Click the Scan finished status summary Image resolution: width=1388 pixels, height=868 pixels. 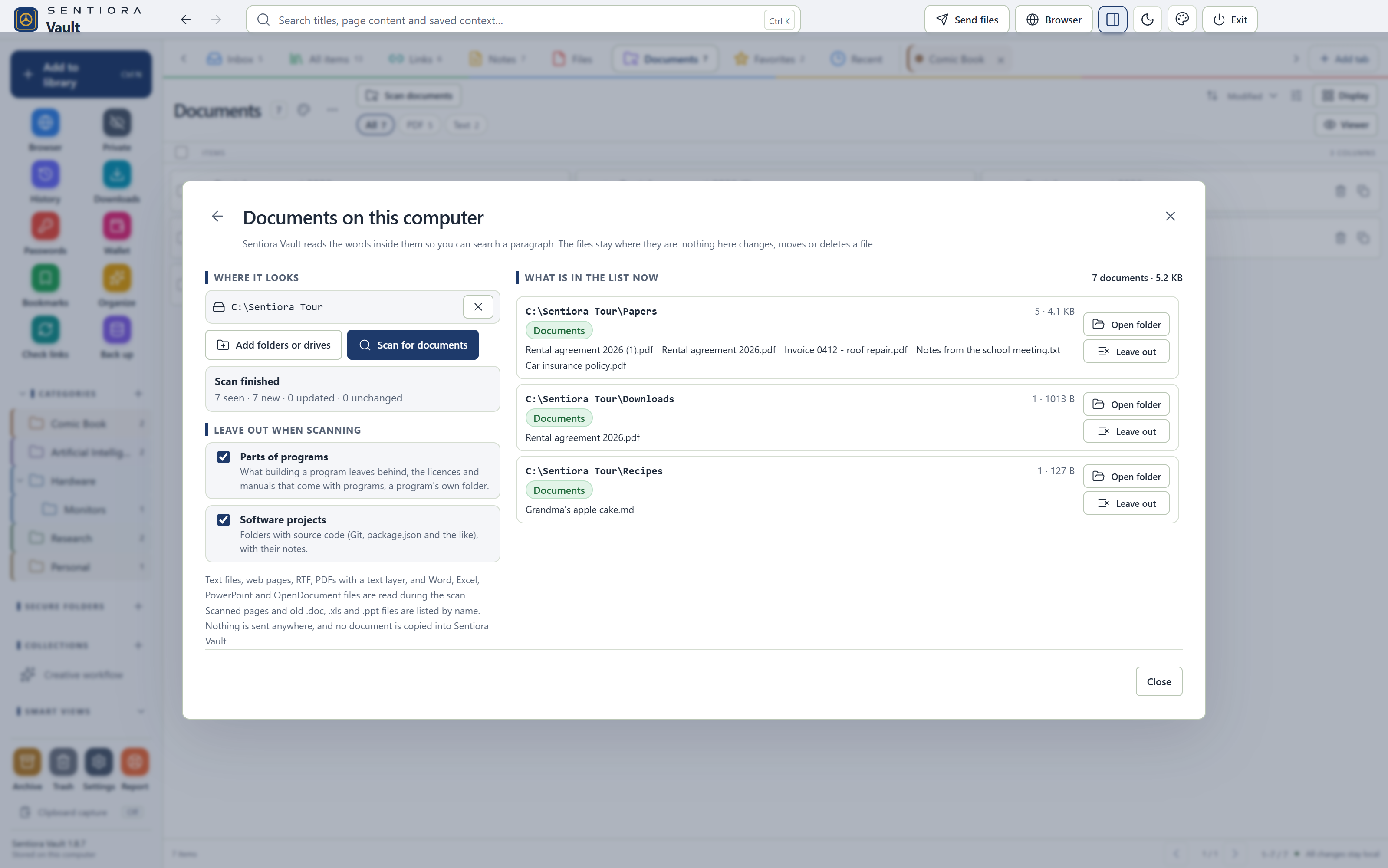pos(352,389)
